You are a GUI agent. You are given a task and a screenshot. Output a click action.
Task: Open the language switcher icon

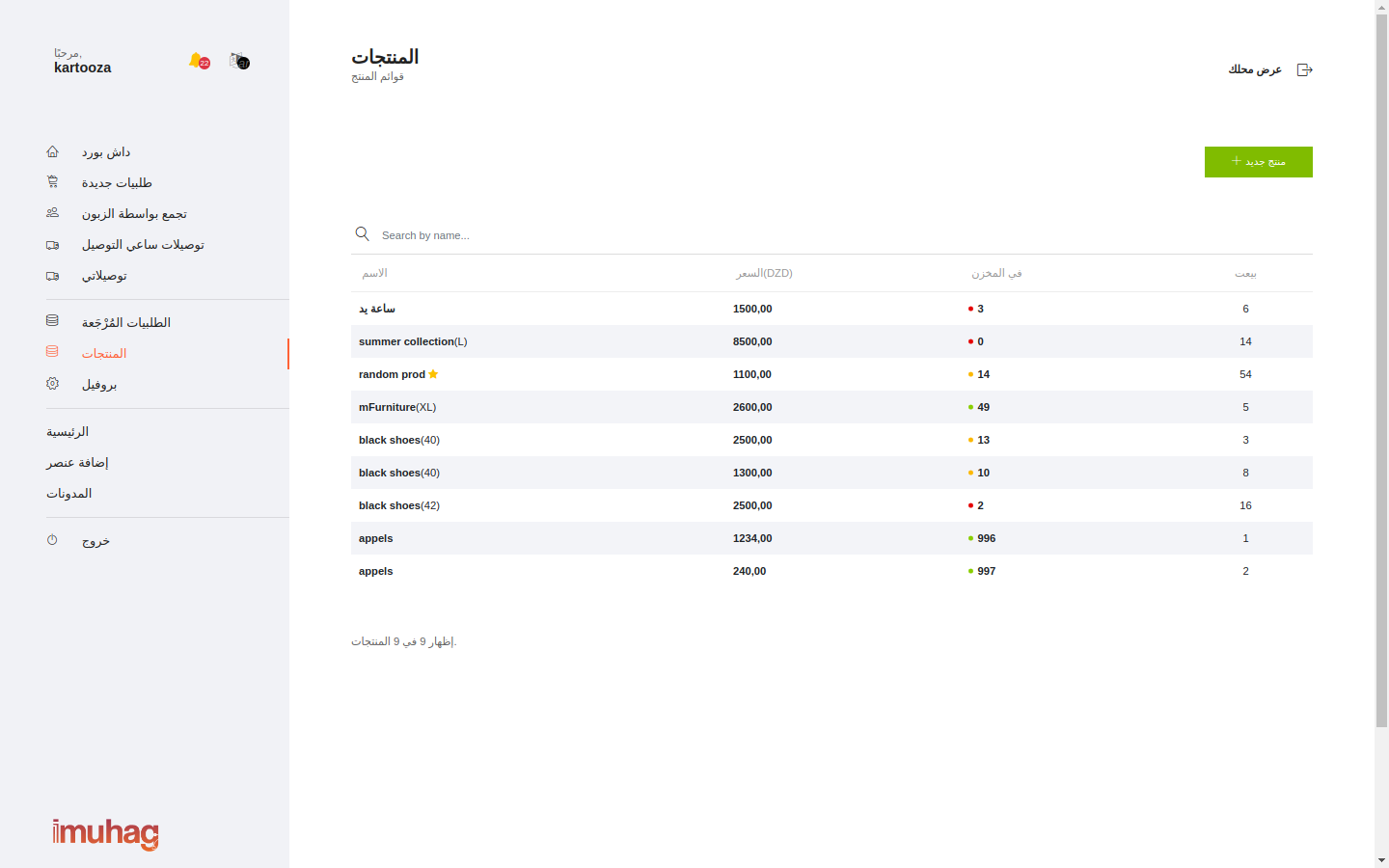pos(239,61)
